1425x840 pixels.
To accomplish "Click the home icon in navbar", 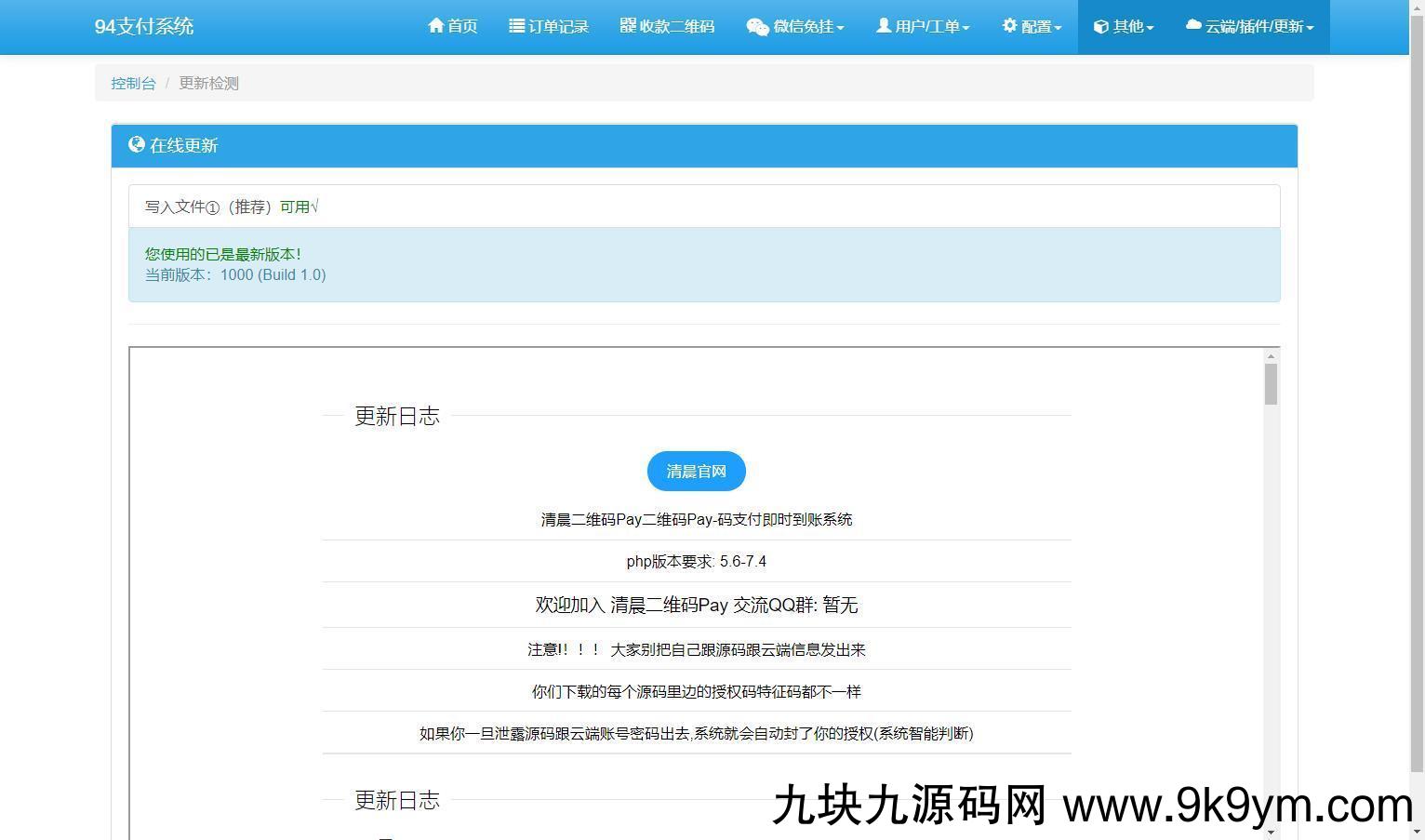I will tap(435, 26).
